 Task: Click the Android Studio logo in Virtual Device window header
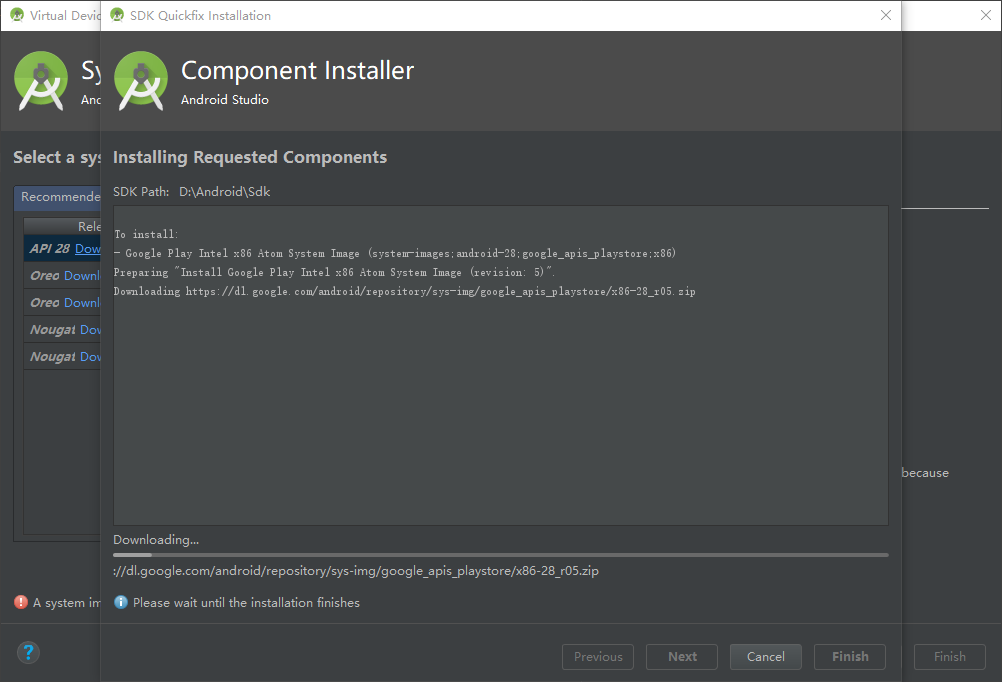(41, 81)
